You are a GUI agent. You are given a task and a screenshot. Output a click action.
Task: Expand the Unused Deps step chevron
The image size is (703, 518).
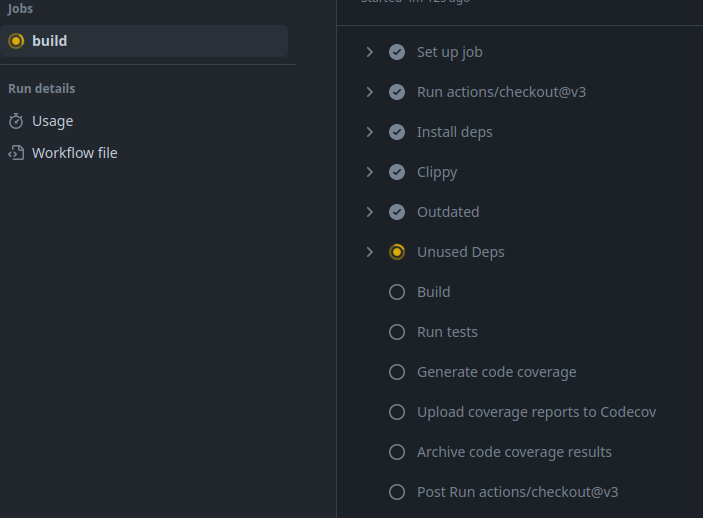click(369, 252)
